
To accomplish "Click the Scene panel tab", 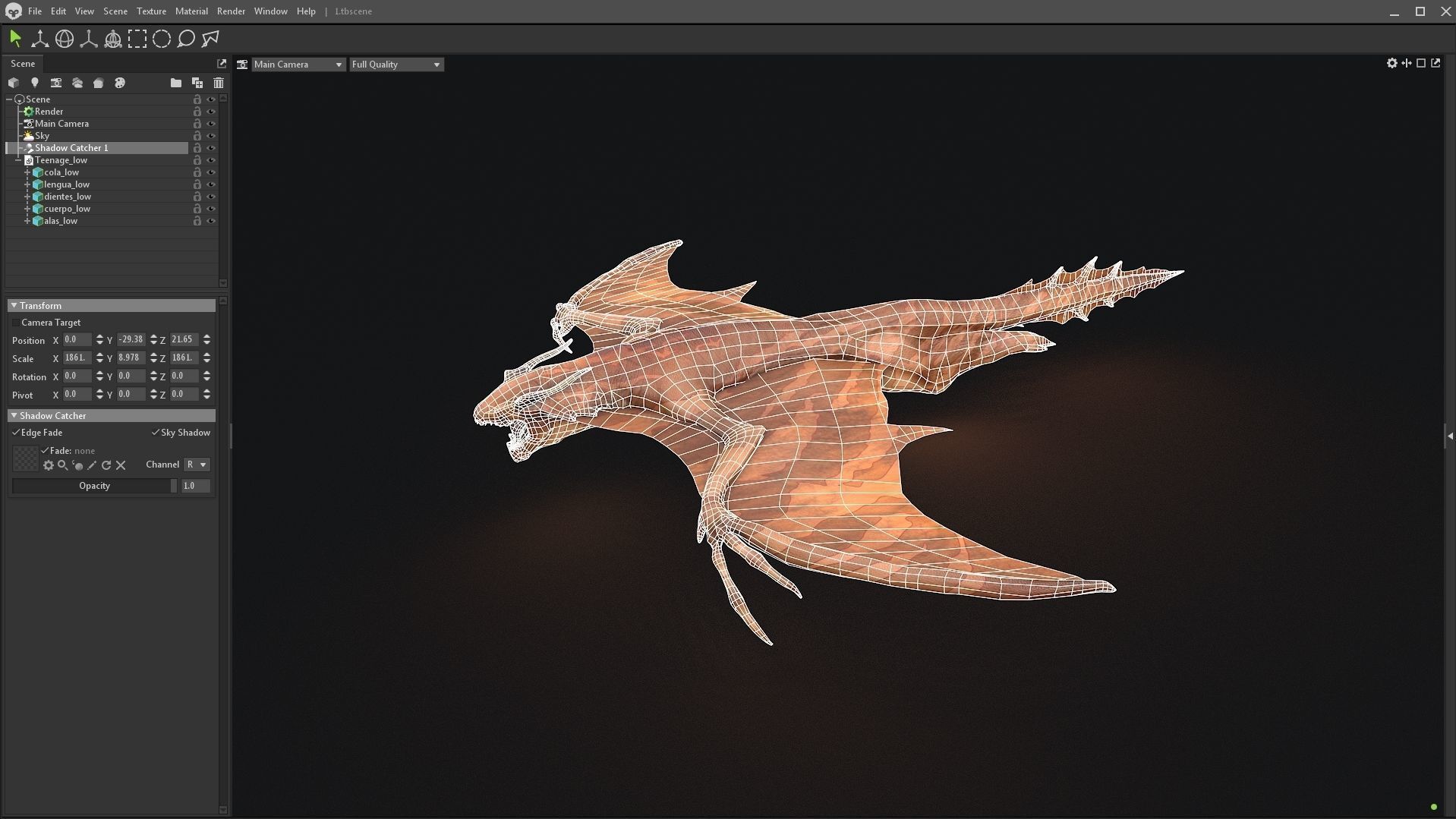I will click(23, 64).
